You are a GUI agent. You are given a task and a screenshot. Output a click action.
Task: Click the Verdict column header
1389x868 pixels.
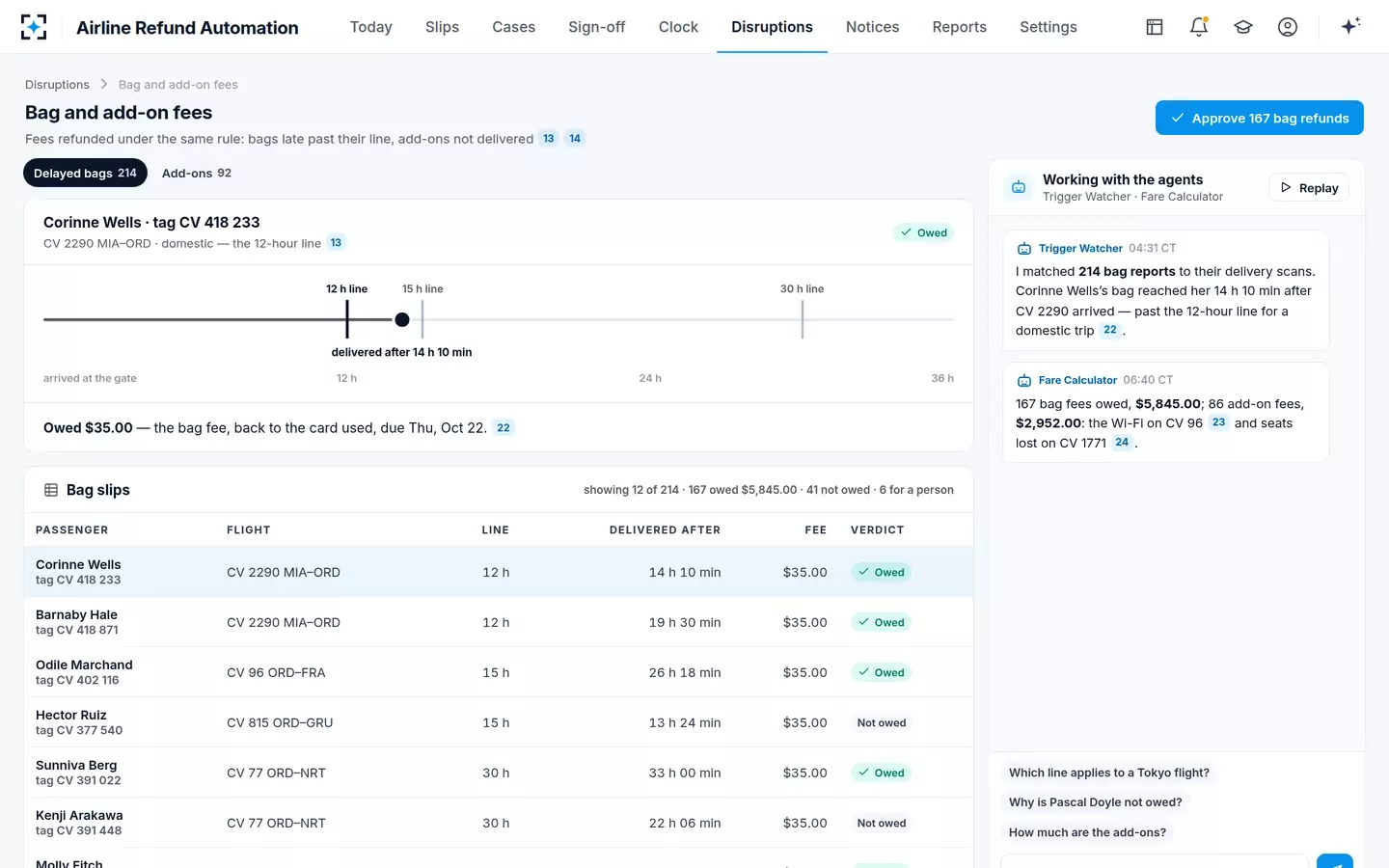point(877,530)
